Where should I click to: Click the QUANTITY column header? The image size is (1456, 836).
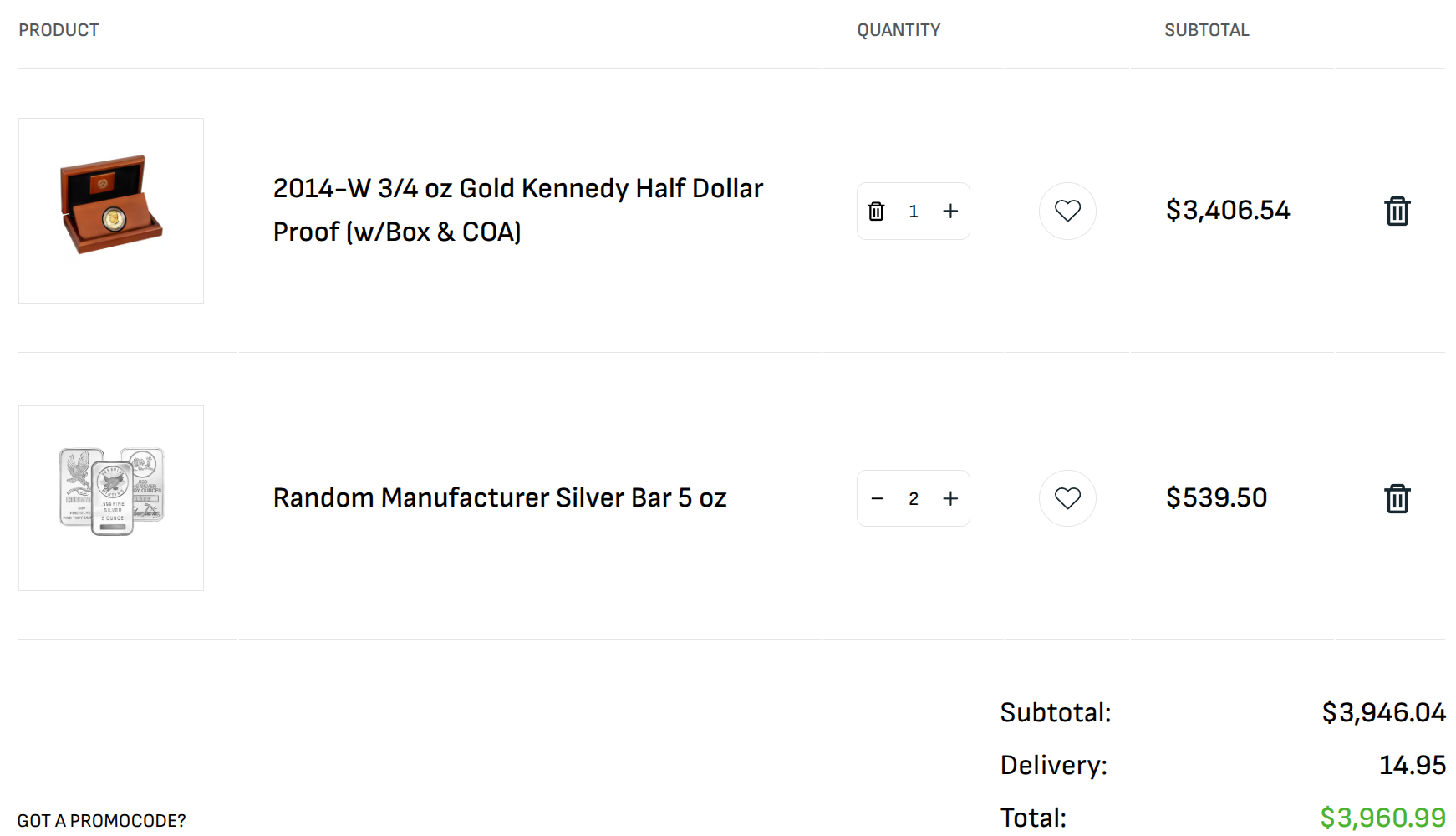(899, 30)
